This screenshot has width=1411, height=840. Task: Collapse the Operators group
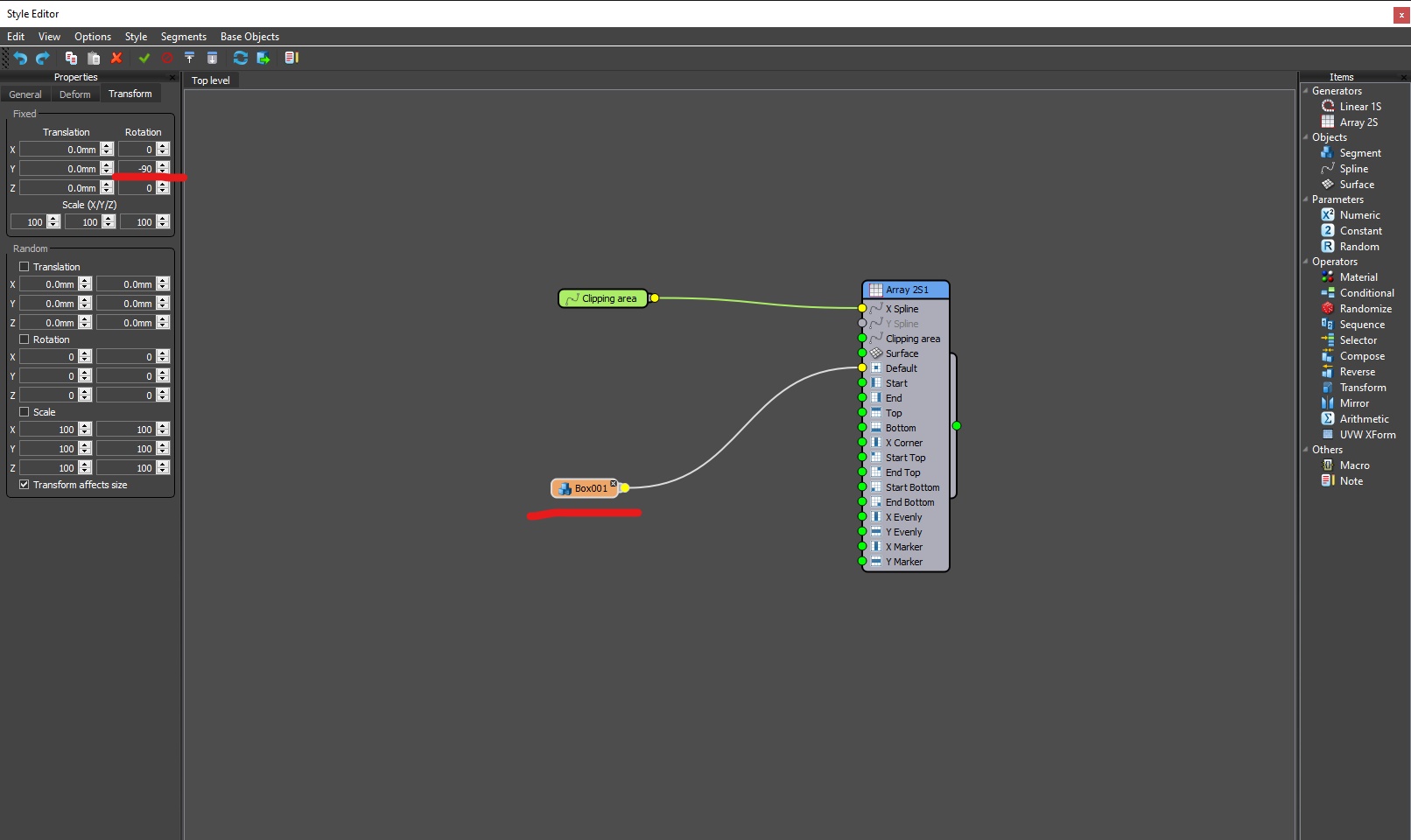pyautogui.click(x=1305, y=262)
